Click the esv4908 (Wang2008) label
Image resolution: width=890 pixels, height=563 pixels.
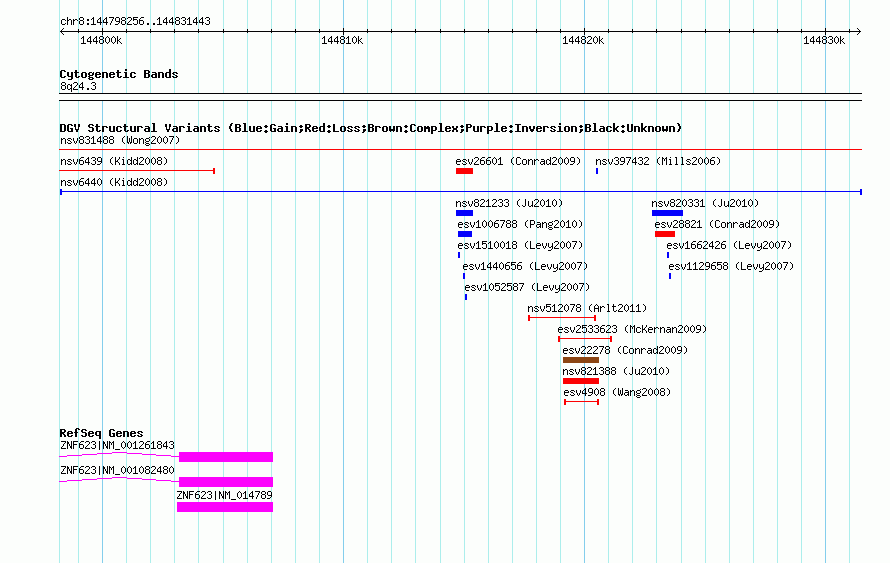coord(617,392)
